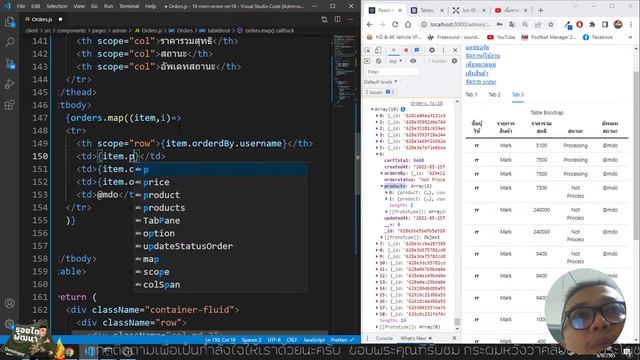Image resolution: width=640 pixels, height=360 pixels.
Task: Collapse array item 6 in the console
Action: click(377, 154)
